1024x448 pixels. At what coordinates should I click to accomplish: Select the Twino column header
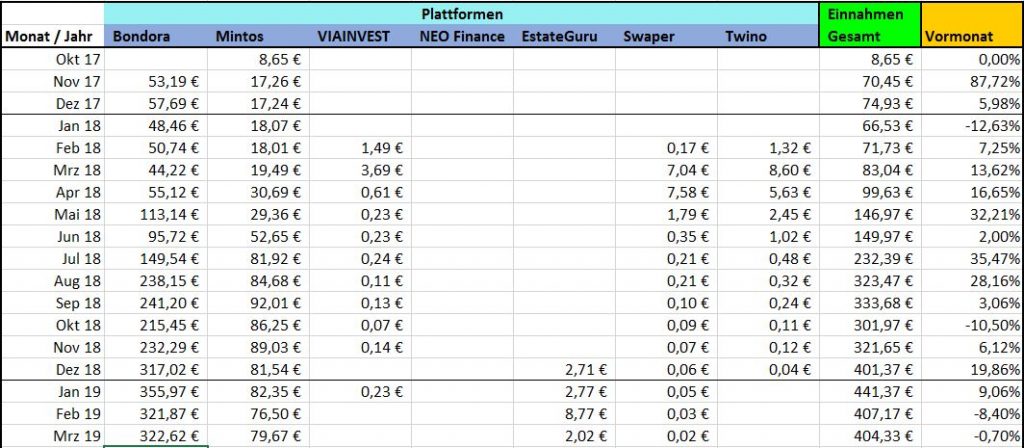click(x=768, y=36)
